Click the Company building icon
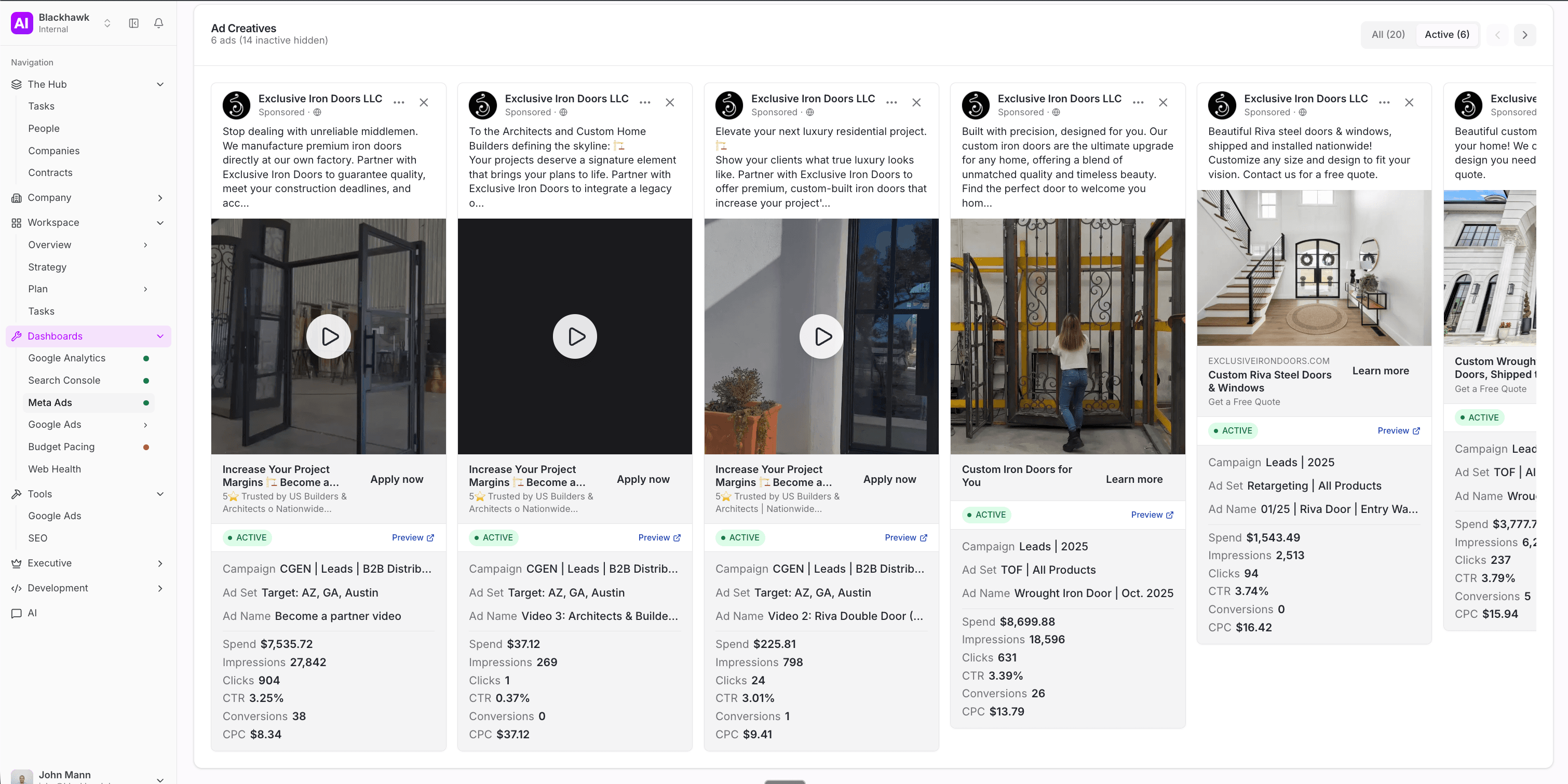1568x784 pixels. (x=17, y=198)
